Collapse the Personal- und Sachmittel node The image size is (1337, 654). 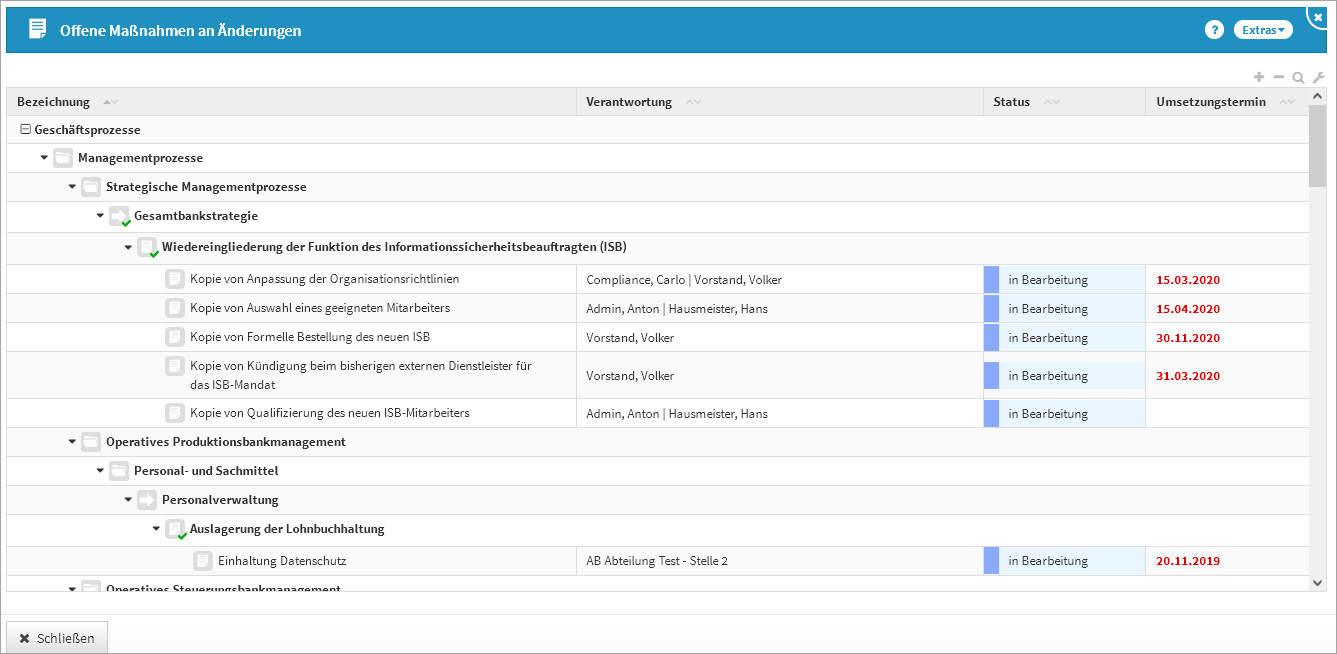100,471
